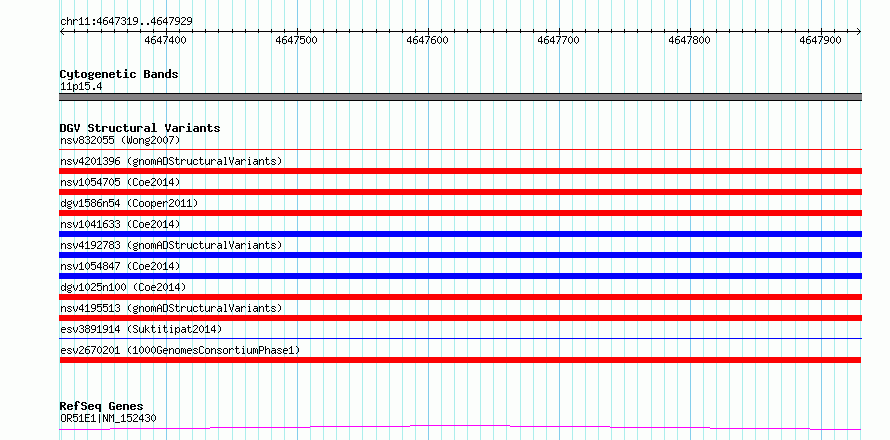Click the 4647900 ruler position
The width and height of the screenshot is (890, 440).
[821, 40]
